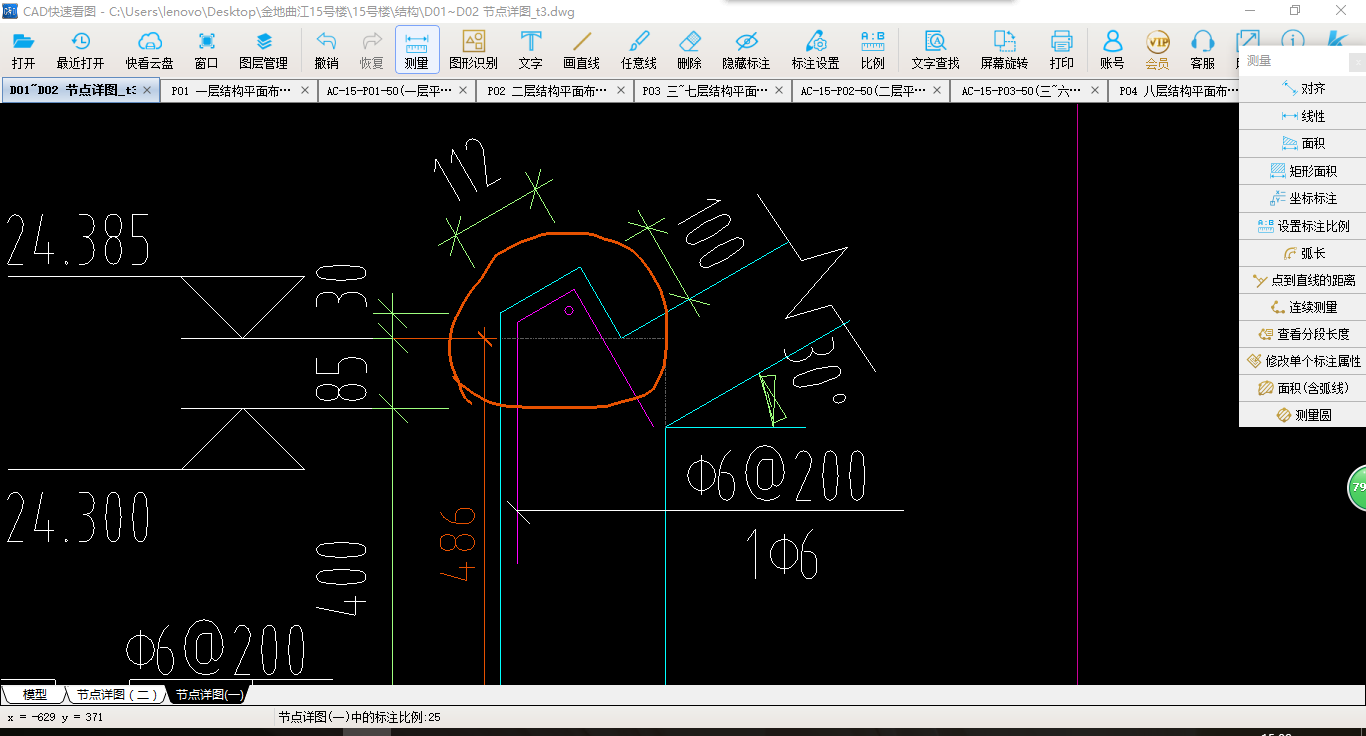The width and height of the screenshot is (1366, 736).
Task: Choose 查看分段长度 view segment lengths
Action: point(1302,334)
